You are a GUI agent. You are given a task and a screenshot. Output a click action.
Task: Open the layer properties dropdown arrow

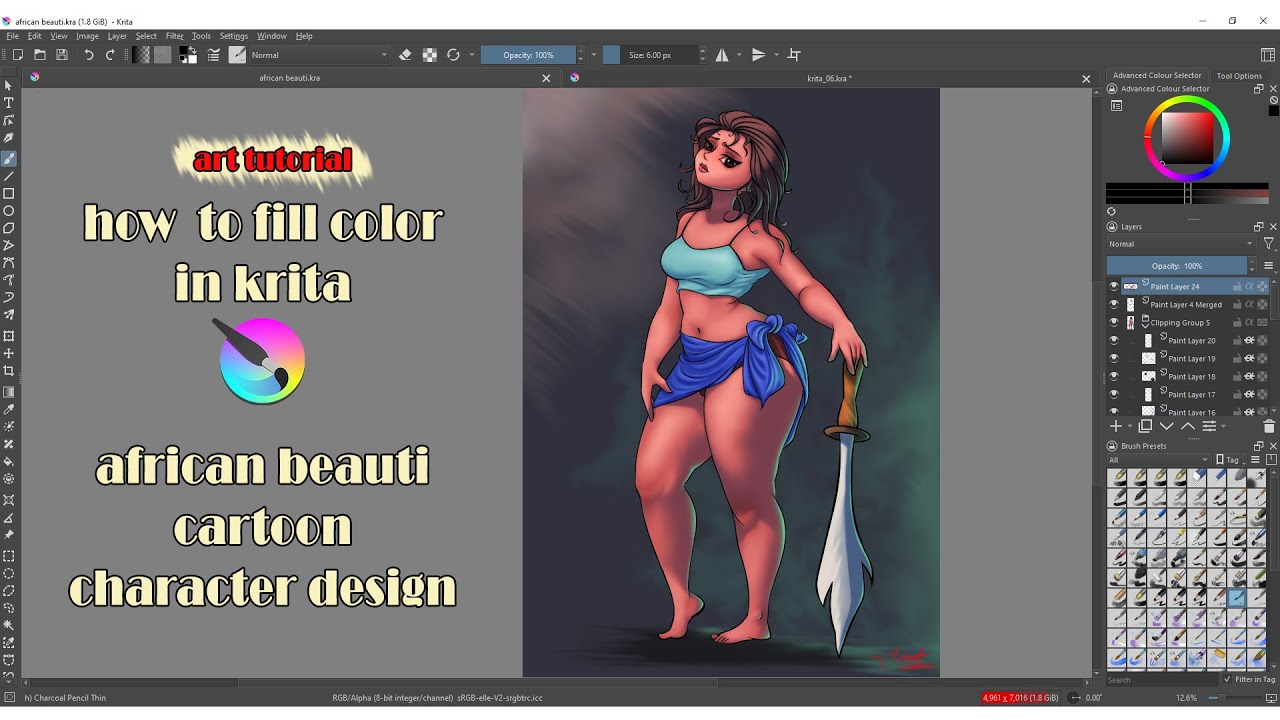1222,427
